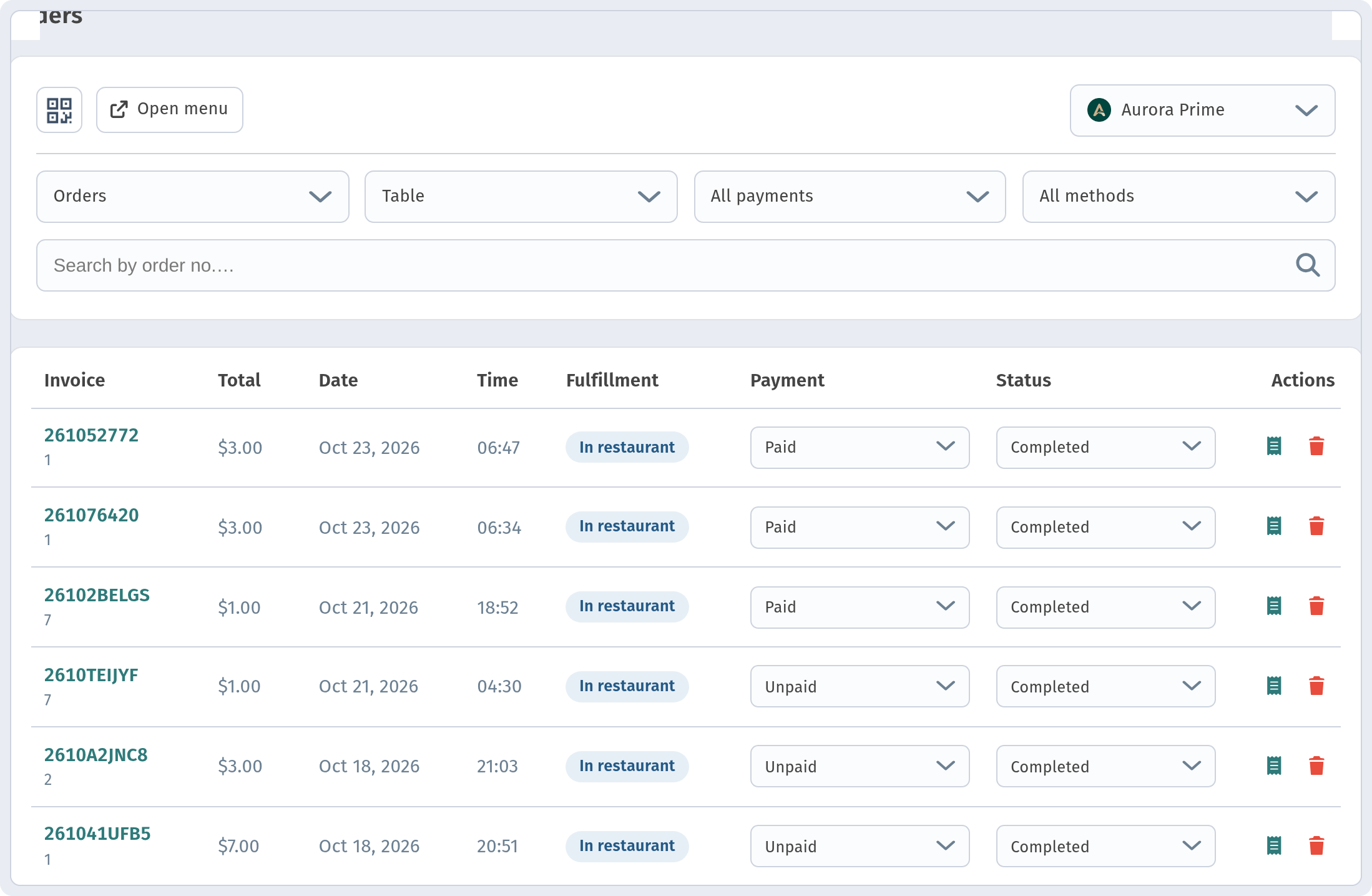Delete order 261076420 with trash icon
This screenshot has height=896, width=1372.
click(1316, 526)
